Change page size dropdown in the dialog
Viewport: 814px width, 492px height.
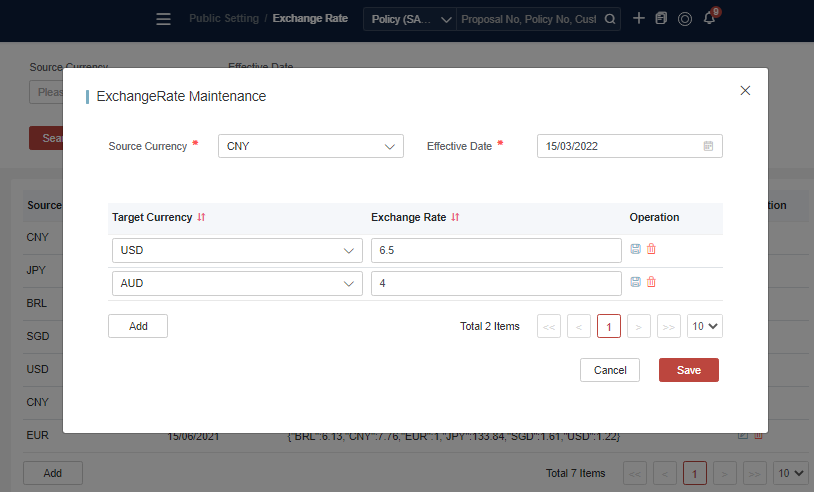tap(705, 326)
